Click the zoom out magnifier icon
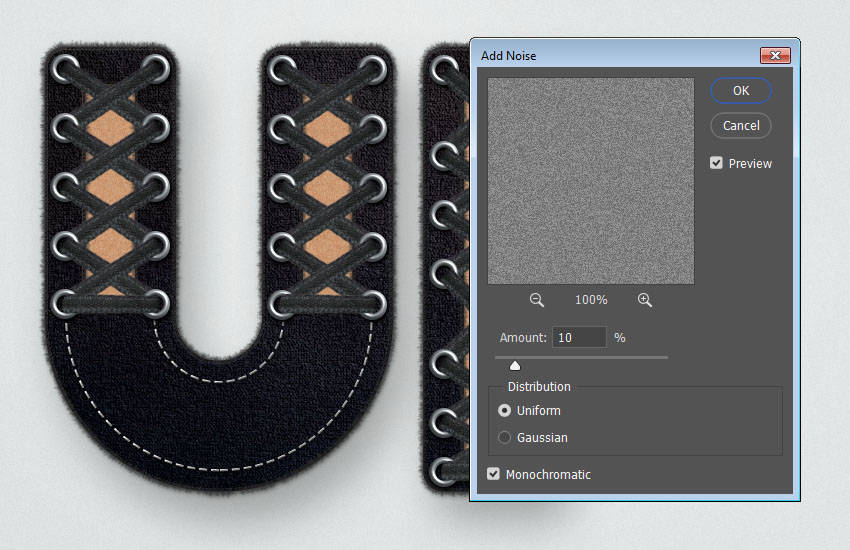The width and height of the screenshot is (850, 550). pyautogui.click(x=537, y=300)
